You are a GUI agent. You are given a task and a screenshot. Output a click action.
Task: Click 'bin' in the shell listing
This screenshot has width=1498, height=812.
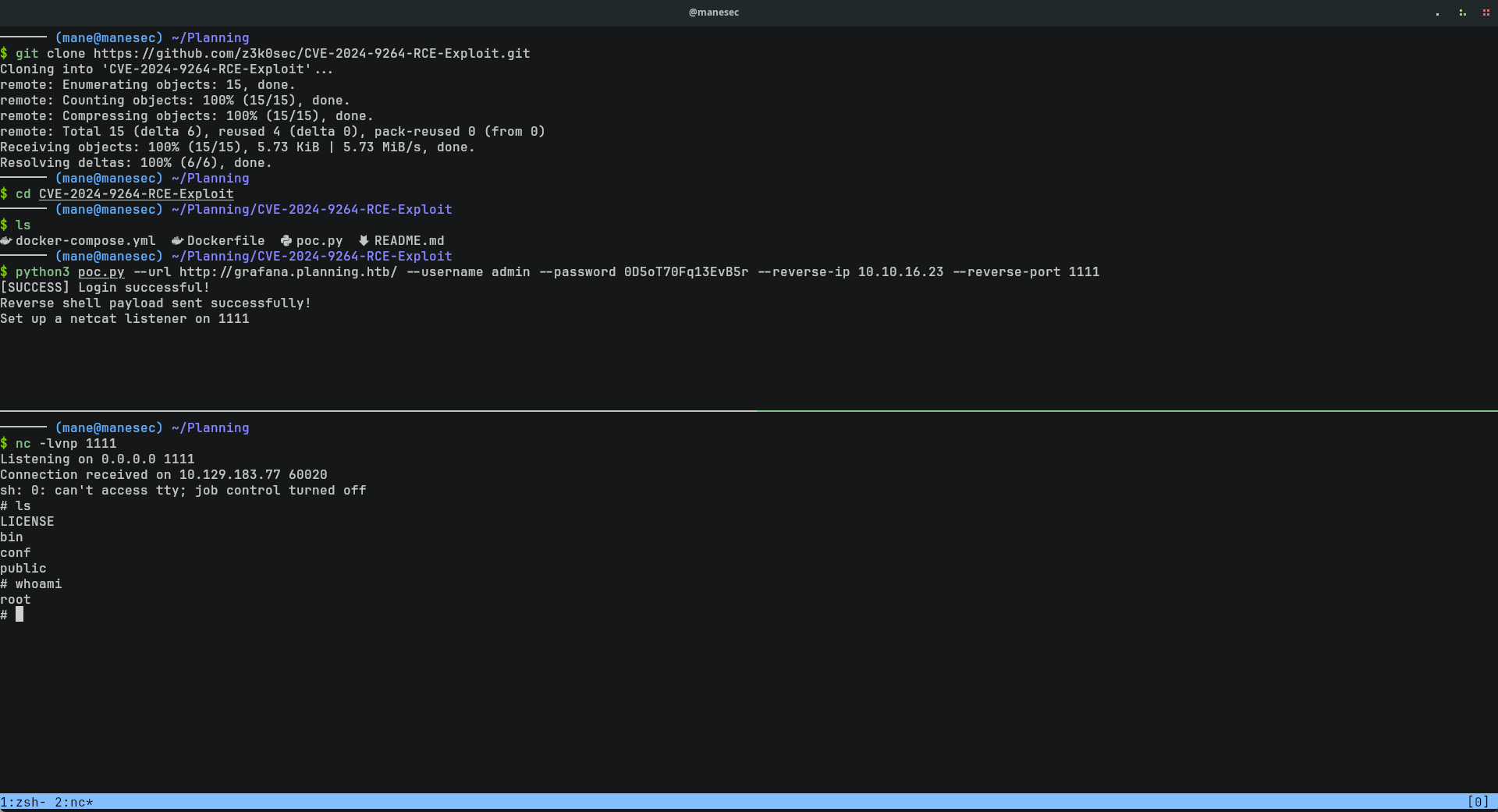[x=12, y=537]
